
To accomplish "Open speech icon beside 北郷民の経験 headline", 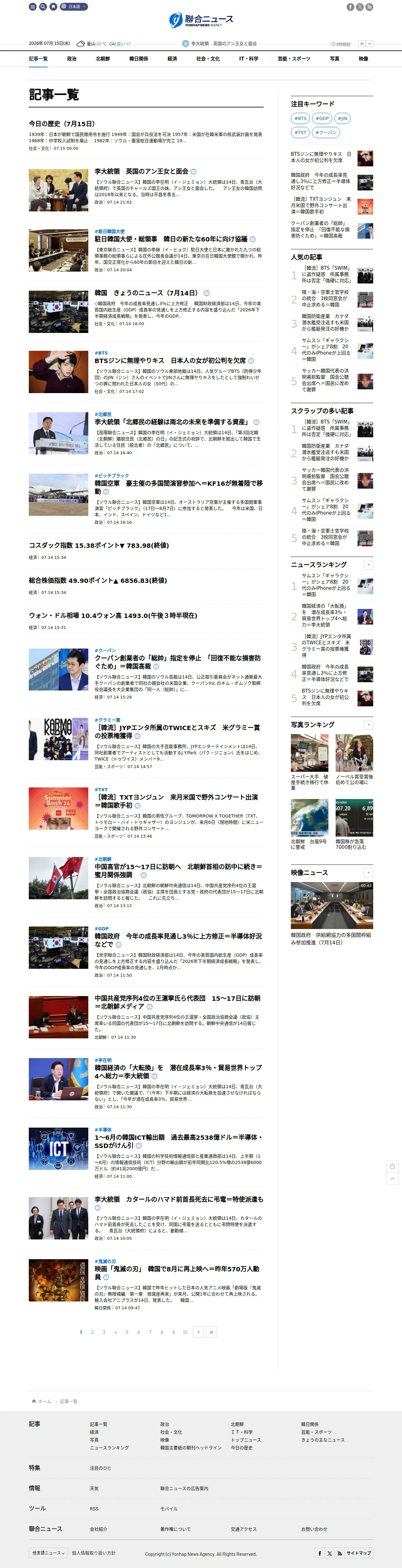I will click(x=256, y=422).
